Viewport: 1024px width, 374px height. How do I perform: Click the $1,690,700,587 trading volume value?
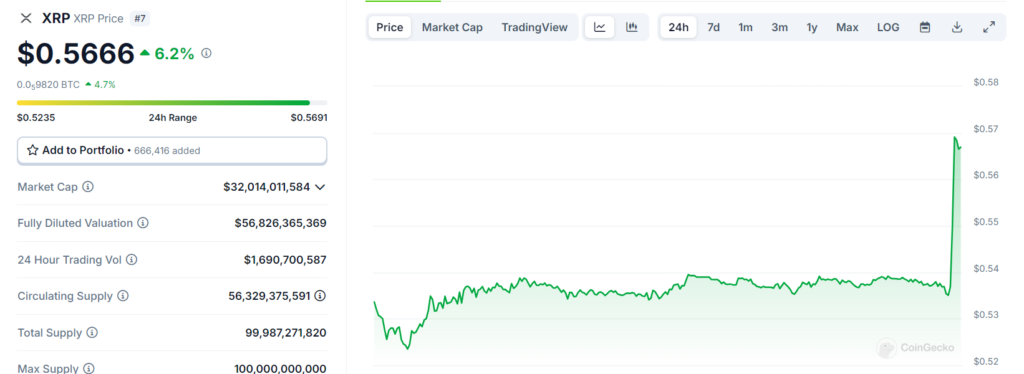pos(285,260)
